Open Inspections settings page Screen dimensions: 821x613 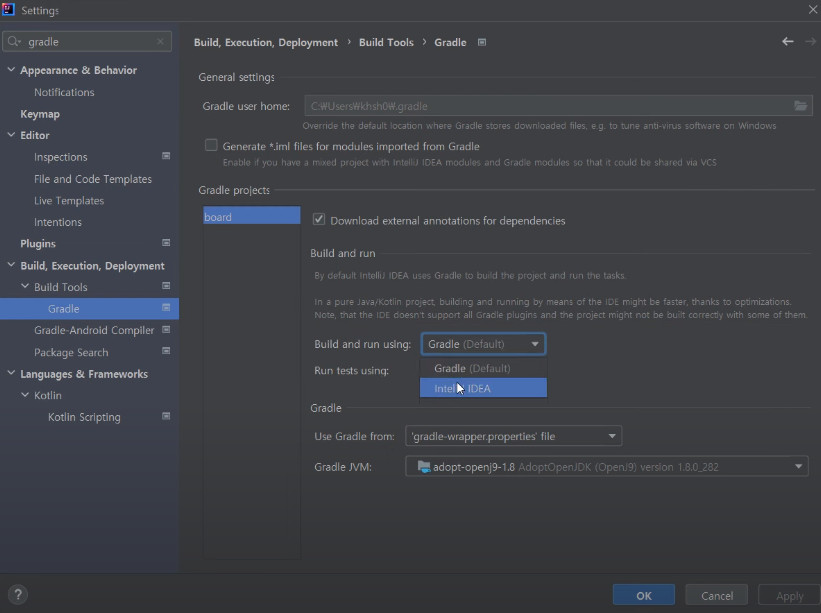click(x=61, y=157)
